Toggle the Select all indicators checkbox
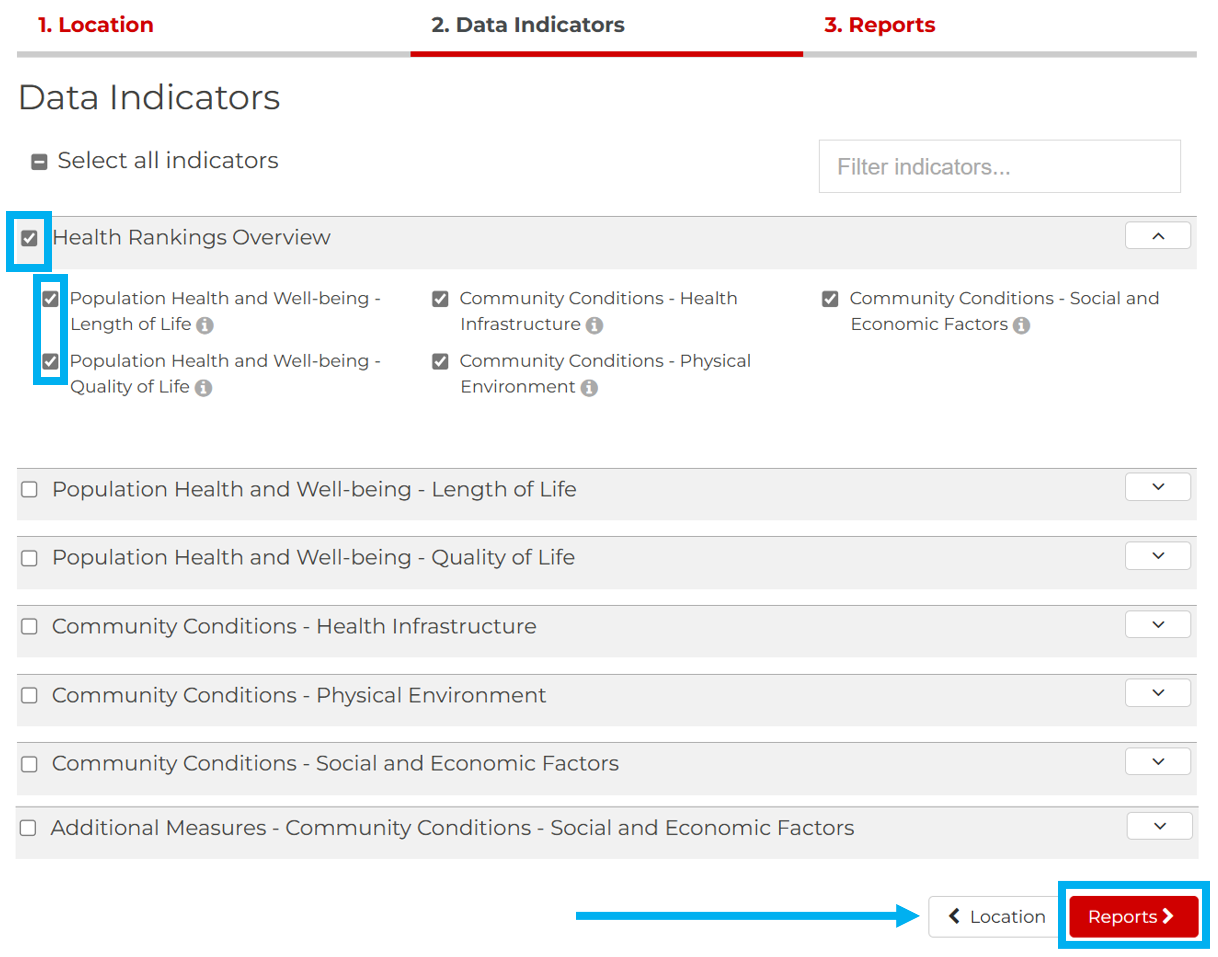 (39, 161)
